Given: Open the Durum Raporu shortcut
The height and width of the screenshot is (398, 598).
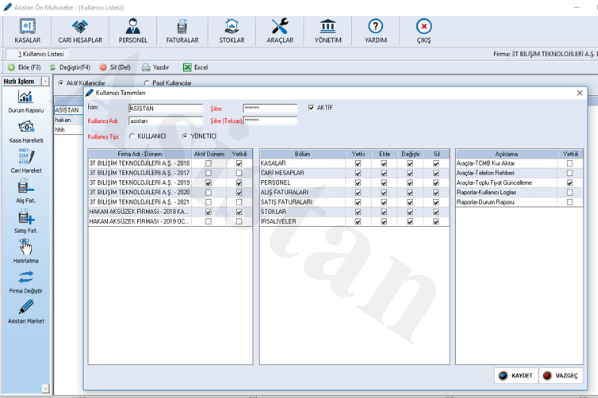Looking at the screenshot, I should click(26, 102).
